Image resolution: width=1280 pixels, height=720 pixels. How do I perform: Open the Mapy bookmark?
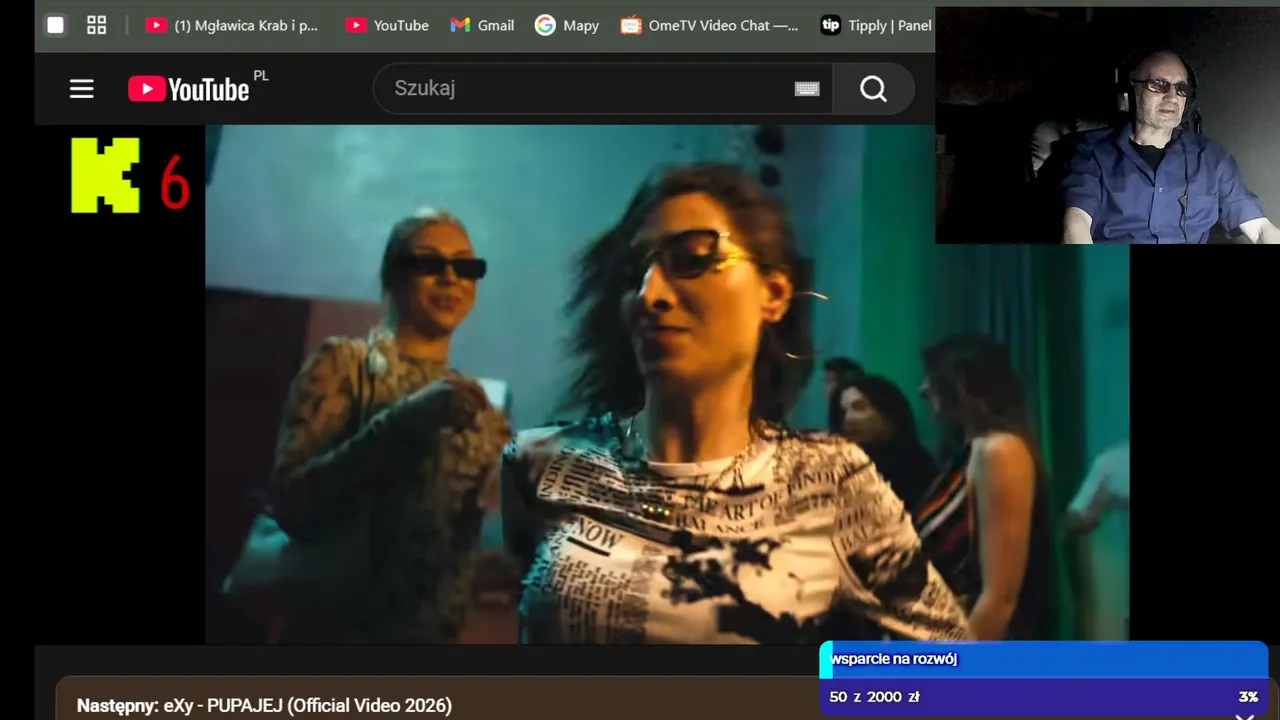click(x=567, y=25)
